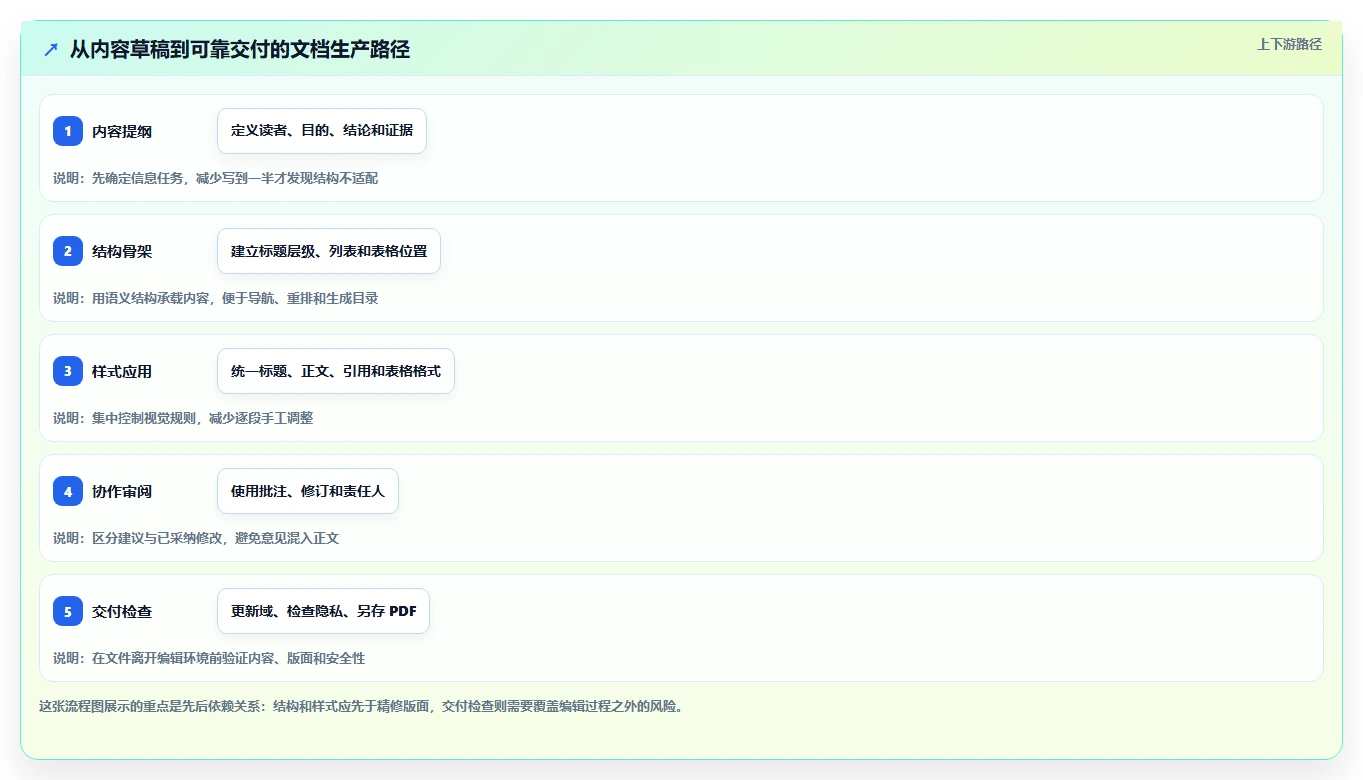Click the step 5 number badge
The width and height of the screenshot is (1363, 780).
[x=68, y=611]
